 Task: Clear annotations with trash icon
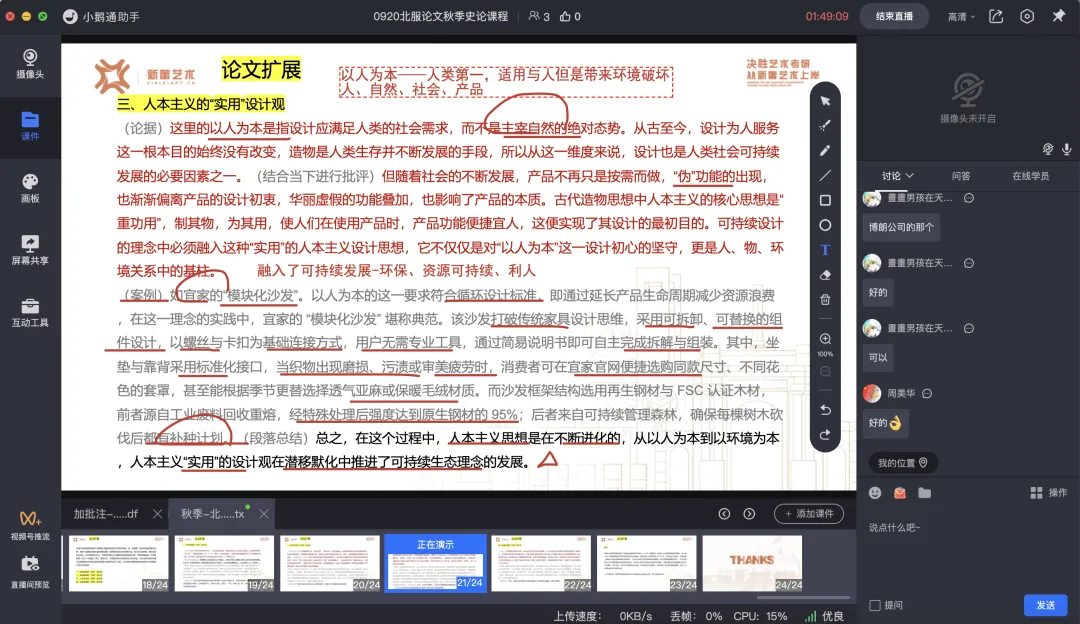[825, 300]
